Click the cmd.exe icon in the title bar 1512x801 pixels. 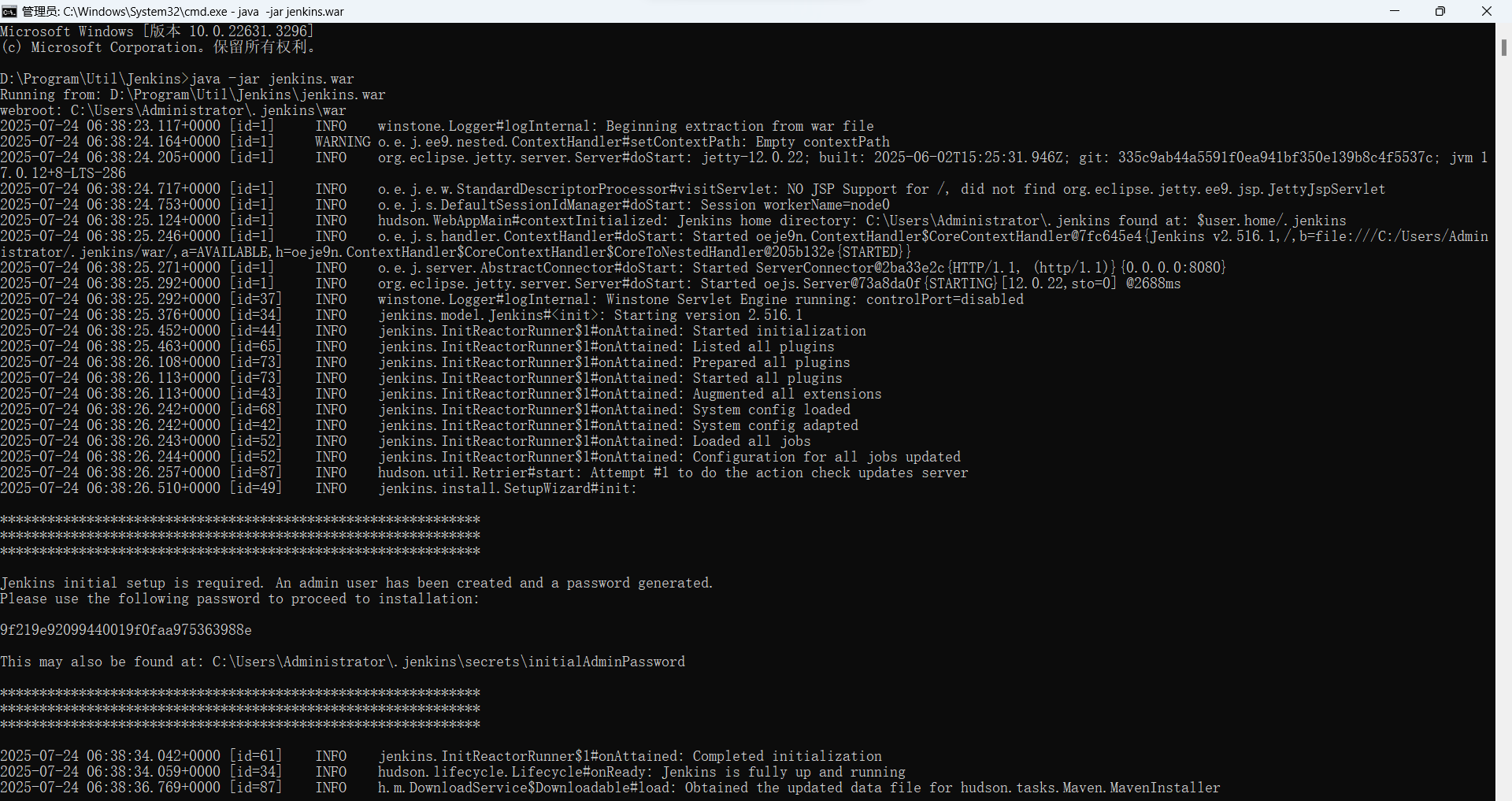click(x=9, y=11)
